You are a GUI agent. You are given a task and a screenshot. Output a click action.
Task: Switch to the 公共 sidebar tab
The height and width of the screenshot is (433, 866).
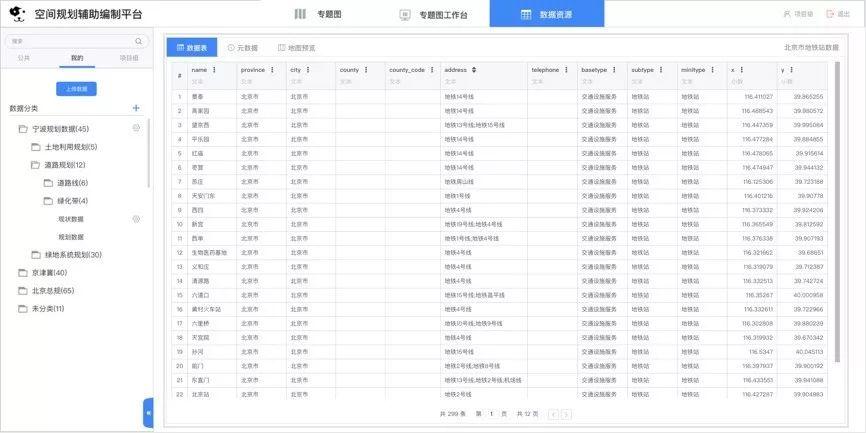(24, 58)
